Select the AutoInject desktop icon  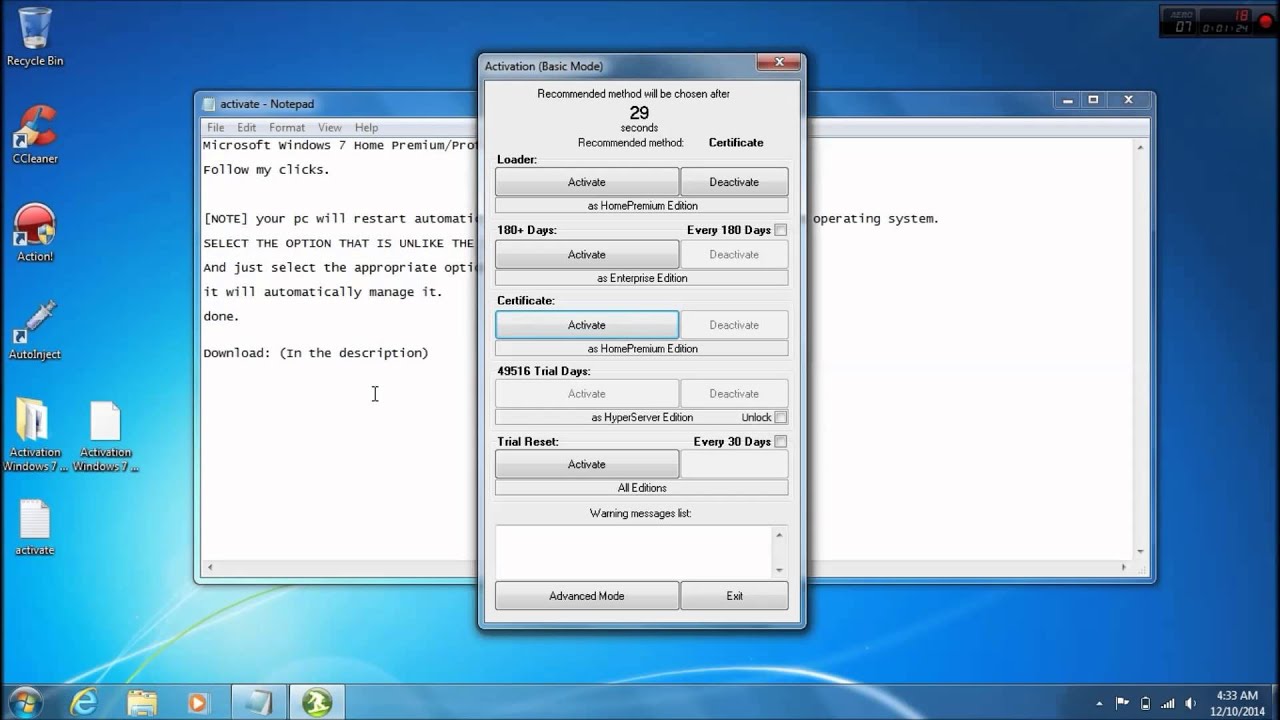point(34,331)
